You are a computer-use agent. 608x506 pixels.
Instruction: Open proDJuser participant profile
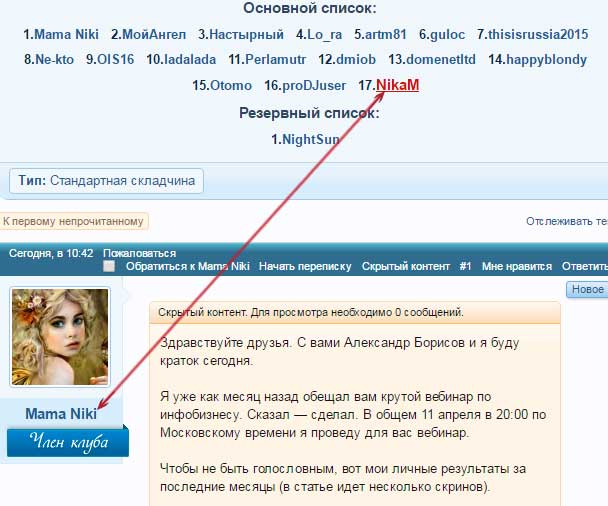[314, 85]
